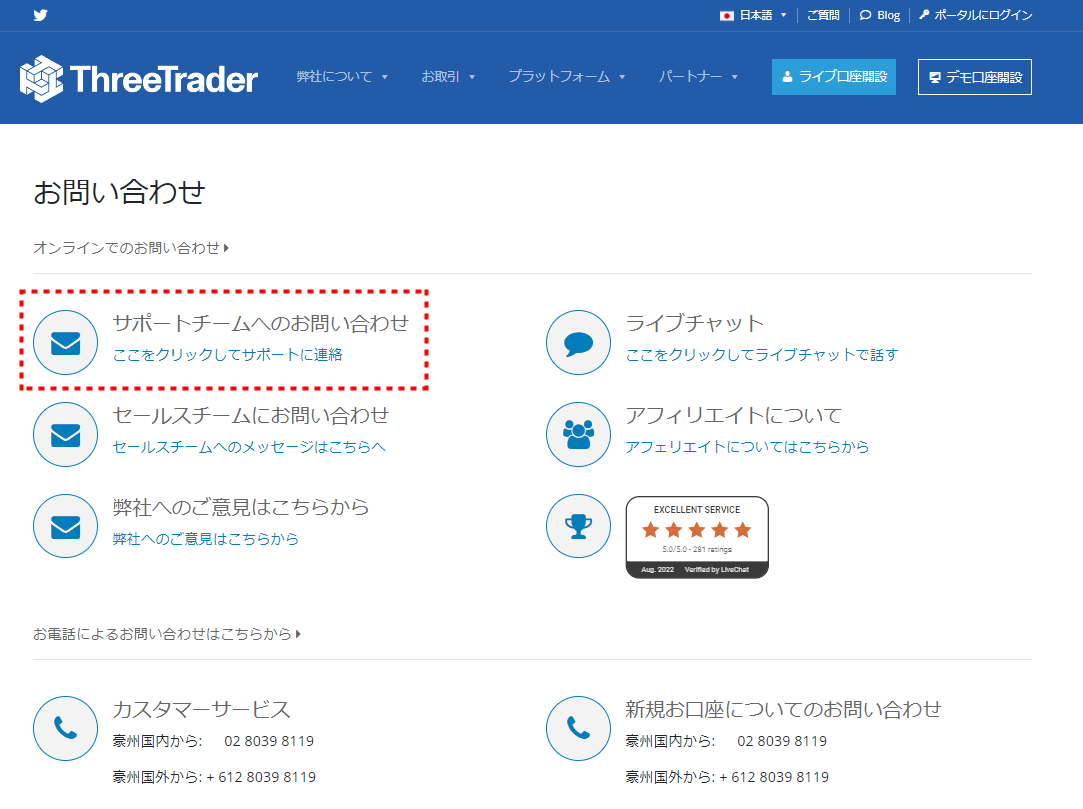Click カスタマーサービス number 02 8039 8119
This screenshot has width=1083, height=809.
(x=269, y=741)
